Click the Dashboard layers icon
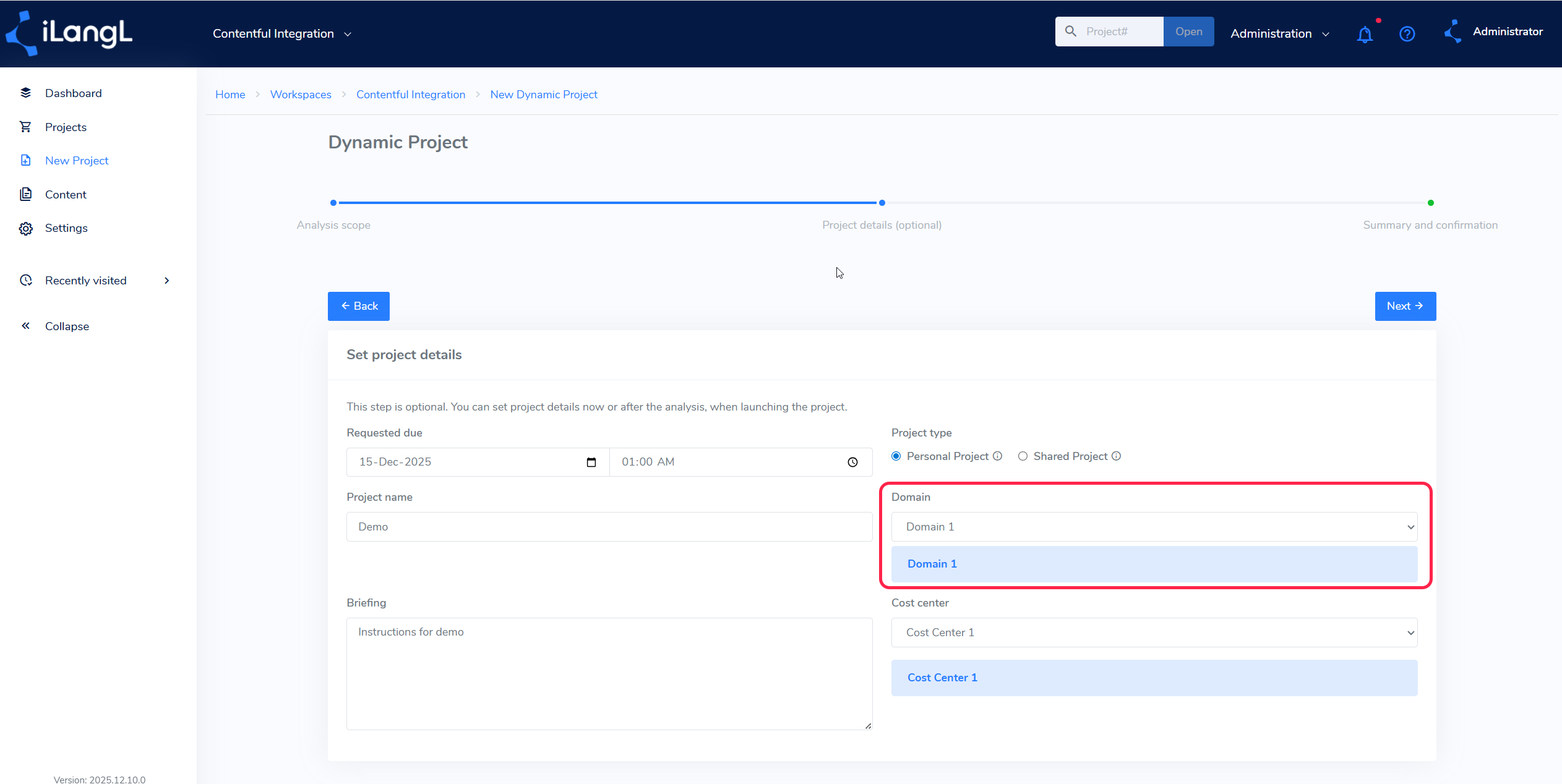Image resolution: width=1562 pixels, height=784 pixels. pyautogui.click(x=25, y=93)
